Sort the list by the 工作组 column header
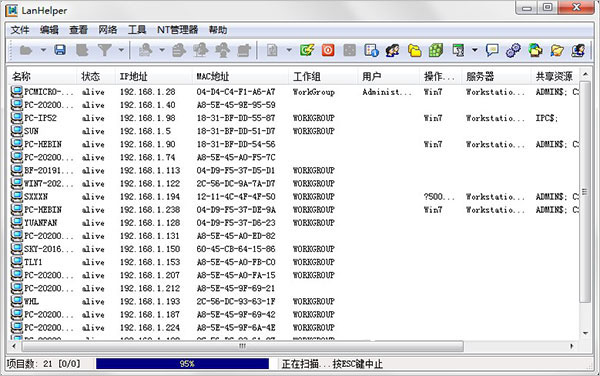Screen dimensions: 600x376 pos(324,77)
